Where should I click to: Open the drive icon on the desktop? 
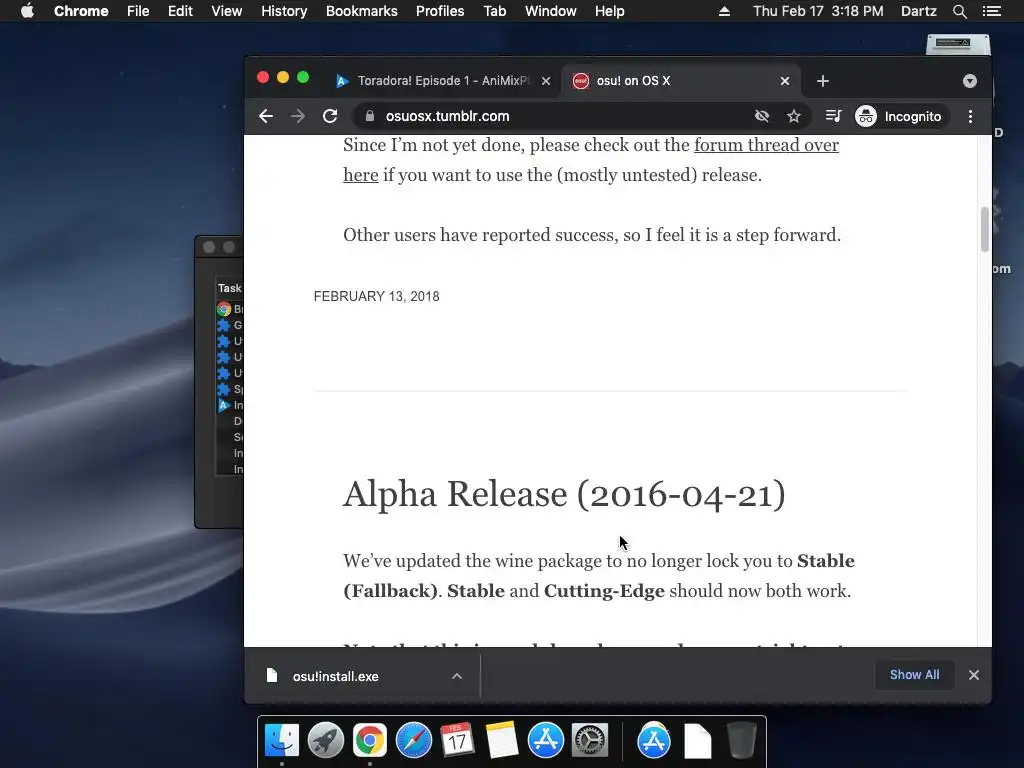(x=958, y=44)
